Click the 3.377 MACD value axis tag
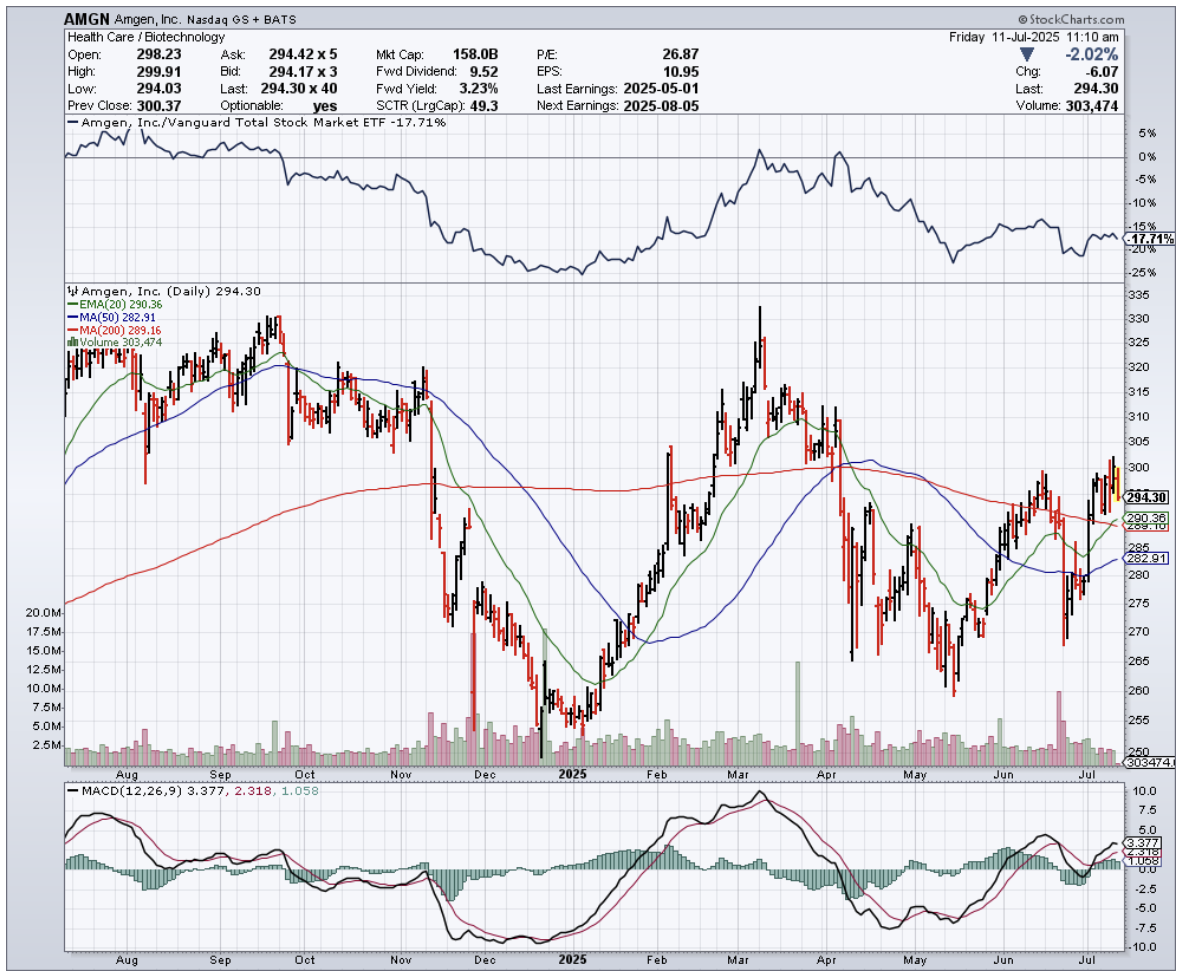This screenshot has height=976, width=1180. tap(1141, 842)
